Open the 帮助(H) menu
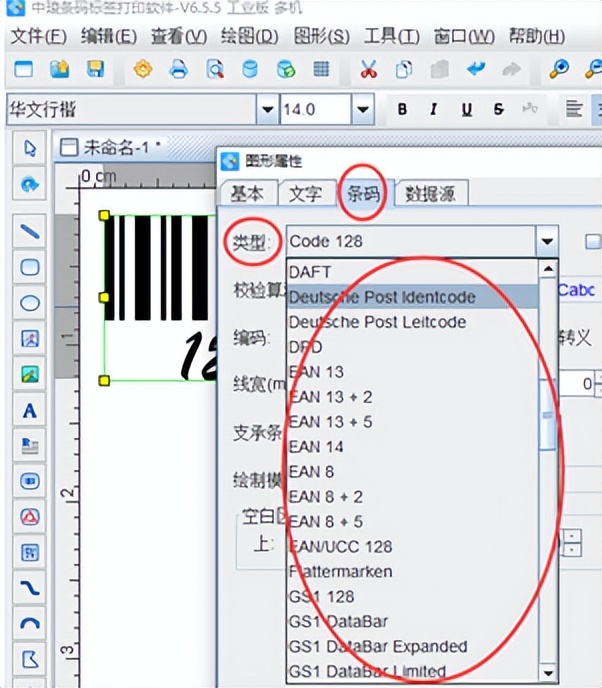602x688 pixels. [537, 36]
